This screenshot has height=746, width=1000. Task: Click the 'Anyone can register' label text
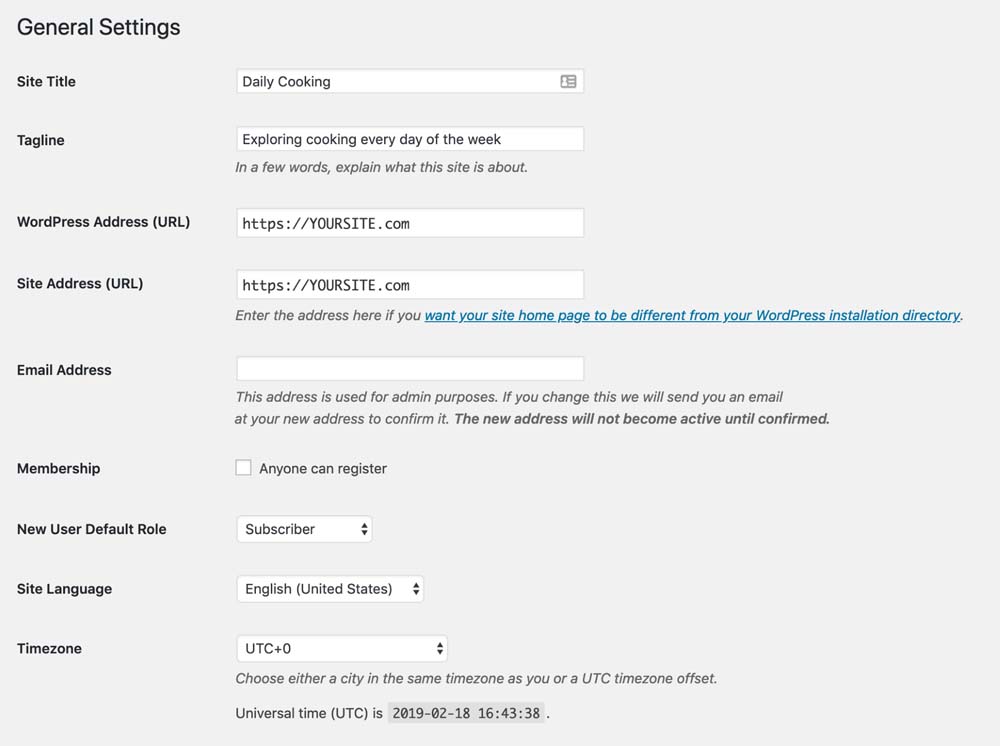click(x=322, y=468)
